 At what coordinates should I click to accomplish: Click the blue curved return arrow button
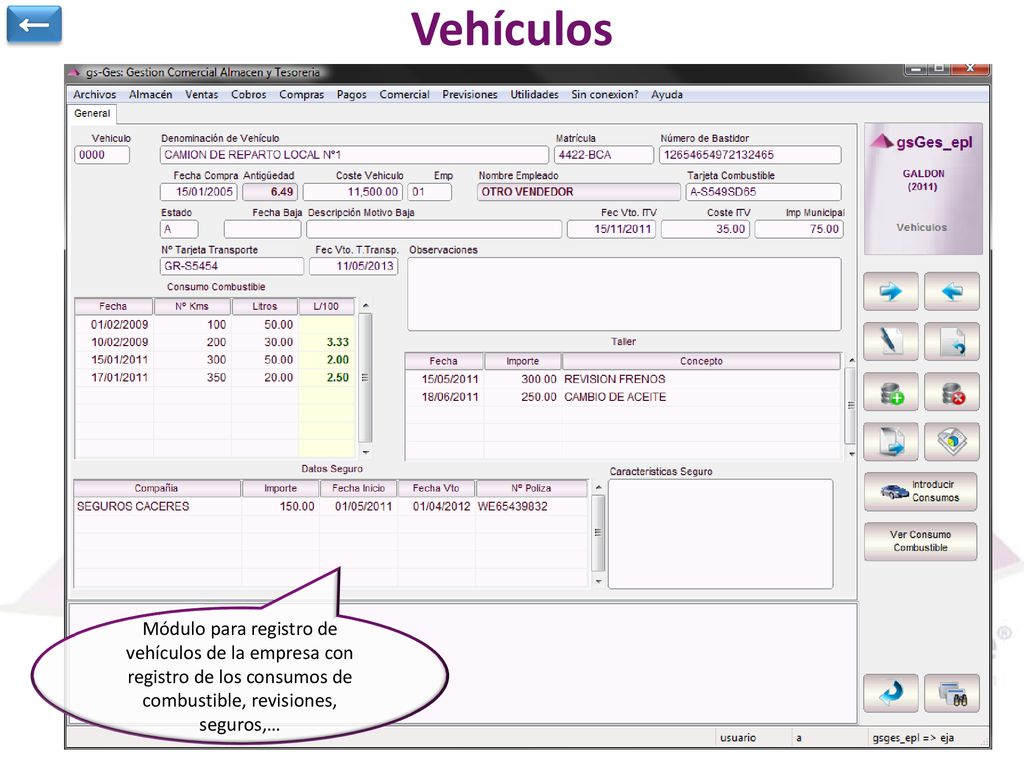click(891, 693)
